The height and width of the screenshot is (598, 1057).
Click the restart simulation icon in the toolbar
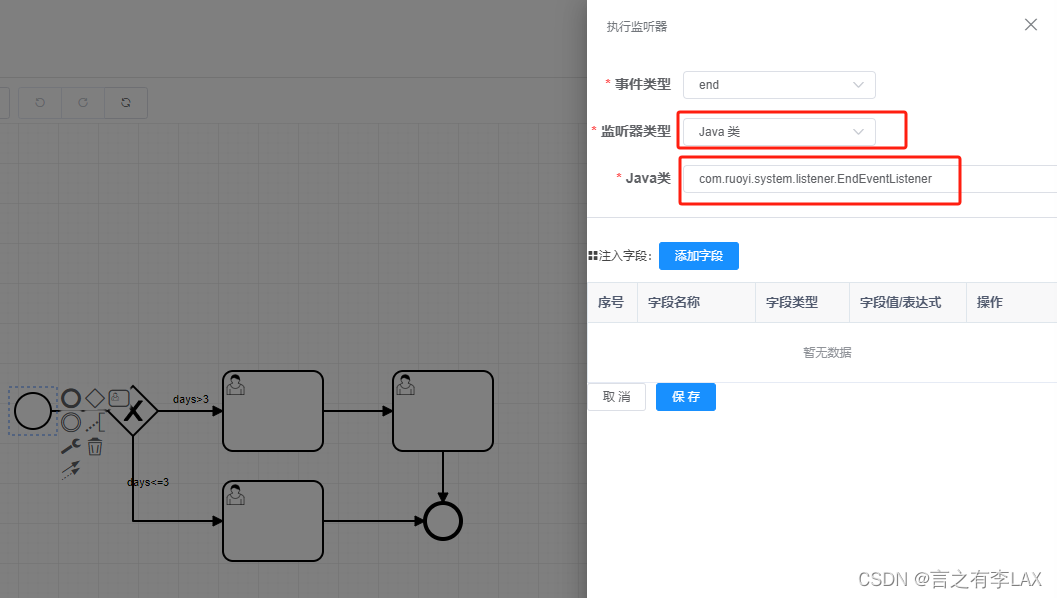pyautogui.click(x=125, y=102)
